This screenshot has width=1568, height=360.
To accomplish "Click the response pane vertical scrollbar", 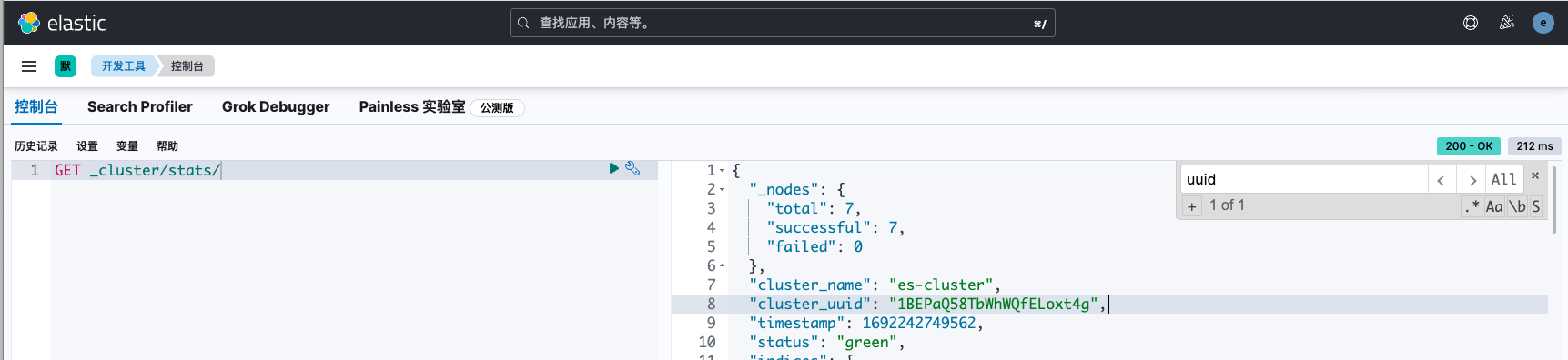I will click(x=1554, y=200).
